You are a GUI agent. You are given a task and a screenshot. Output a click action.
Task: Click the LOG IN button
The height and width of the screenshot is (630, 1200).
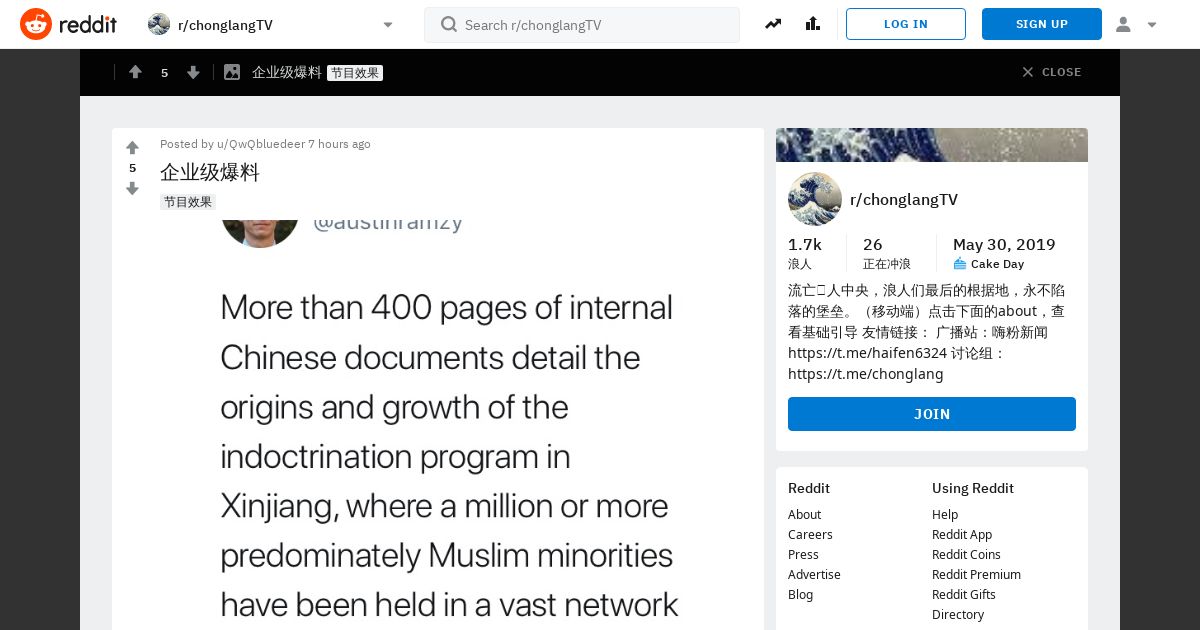tap(906, 24)
